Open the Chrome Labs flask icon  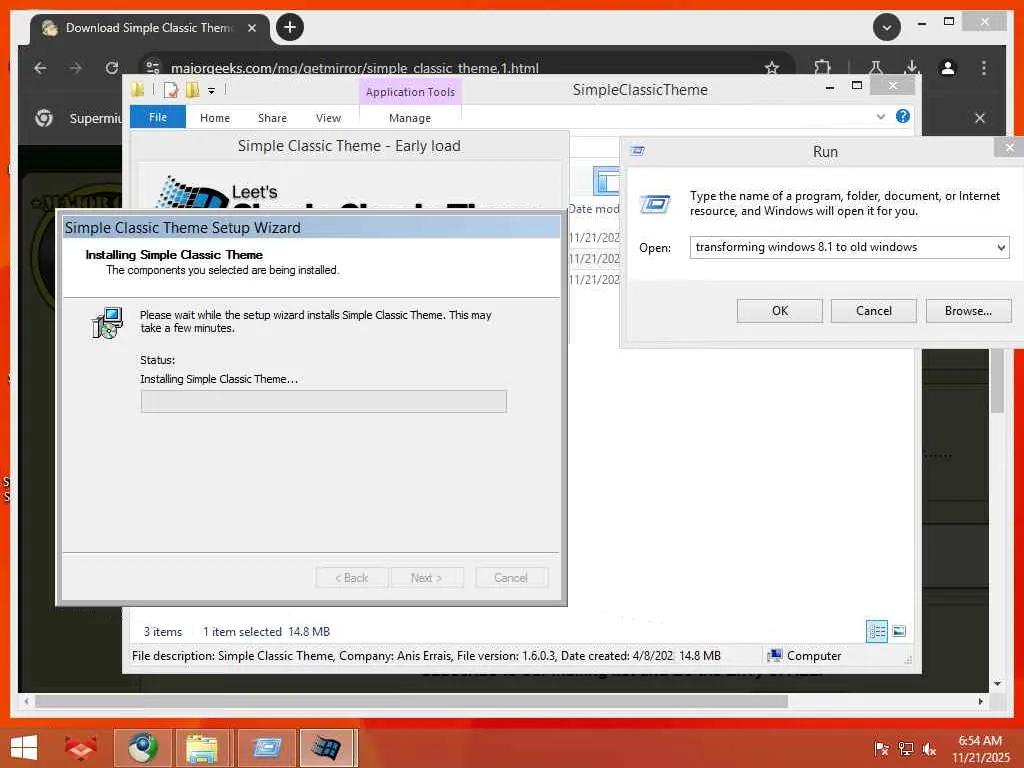click(x=876, y=67)
